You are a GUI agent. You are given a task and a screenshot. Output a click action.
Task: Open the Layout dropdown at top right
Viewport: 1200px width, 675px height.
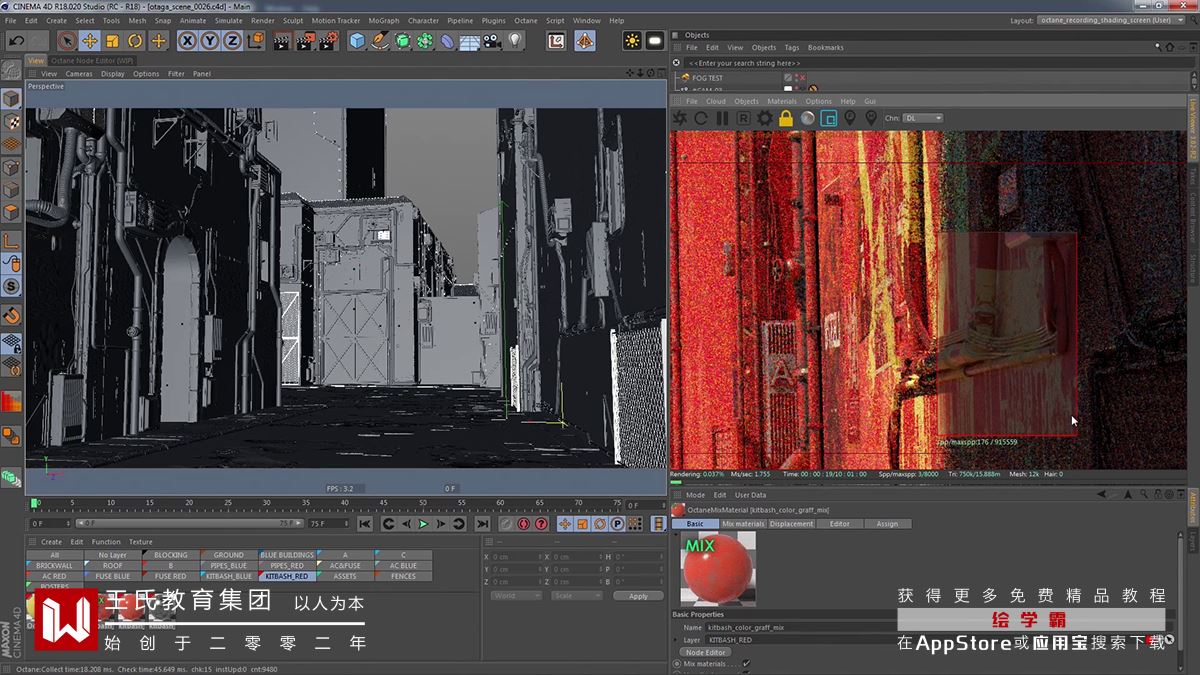pos(1110,20)
